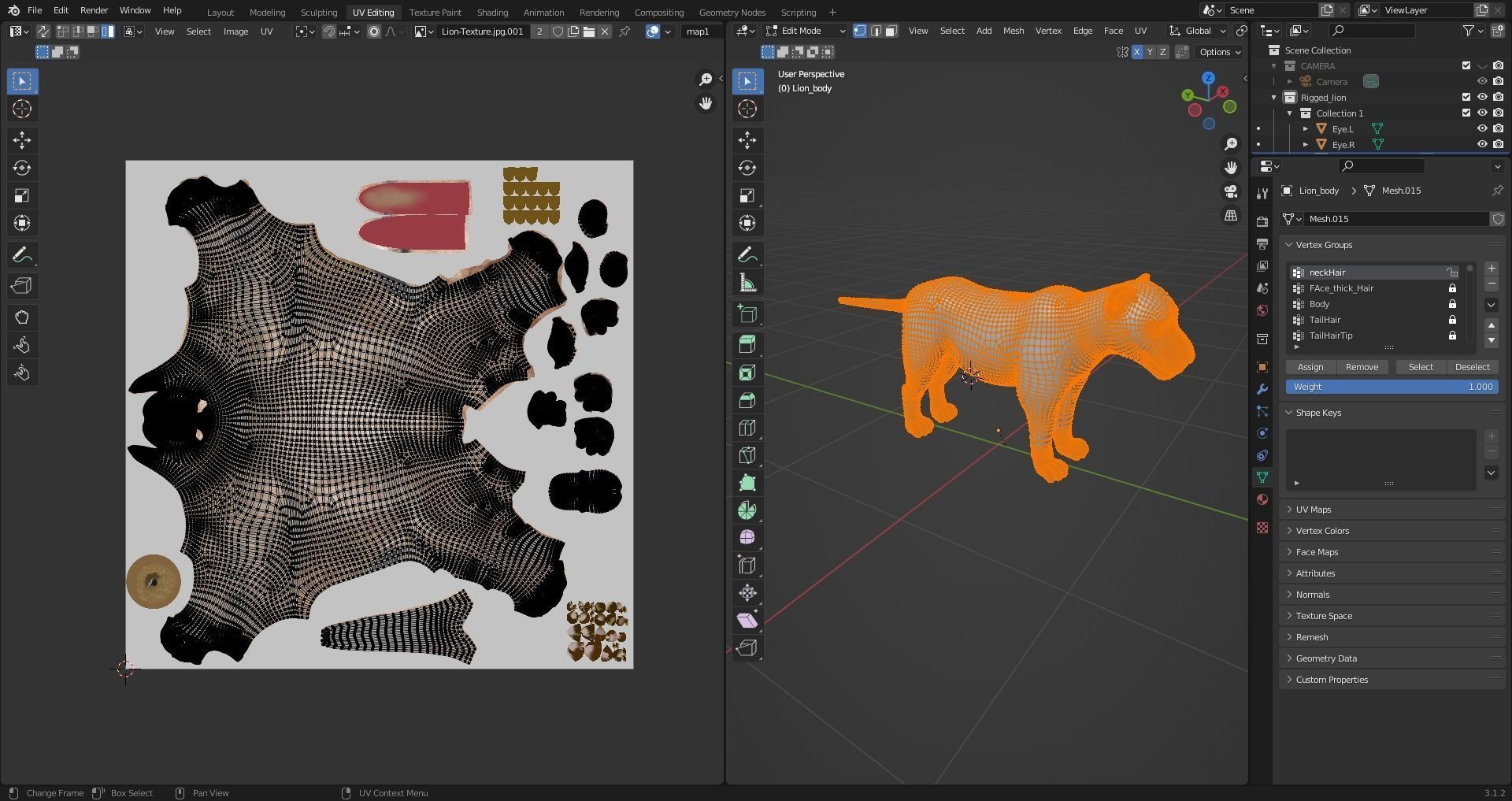The height and width of the screenshot is (801, 1512).
Task: Click the zoom icon in UV editor
Action: pyautogui.click(x=706, y=80)
